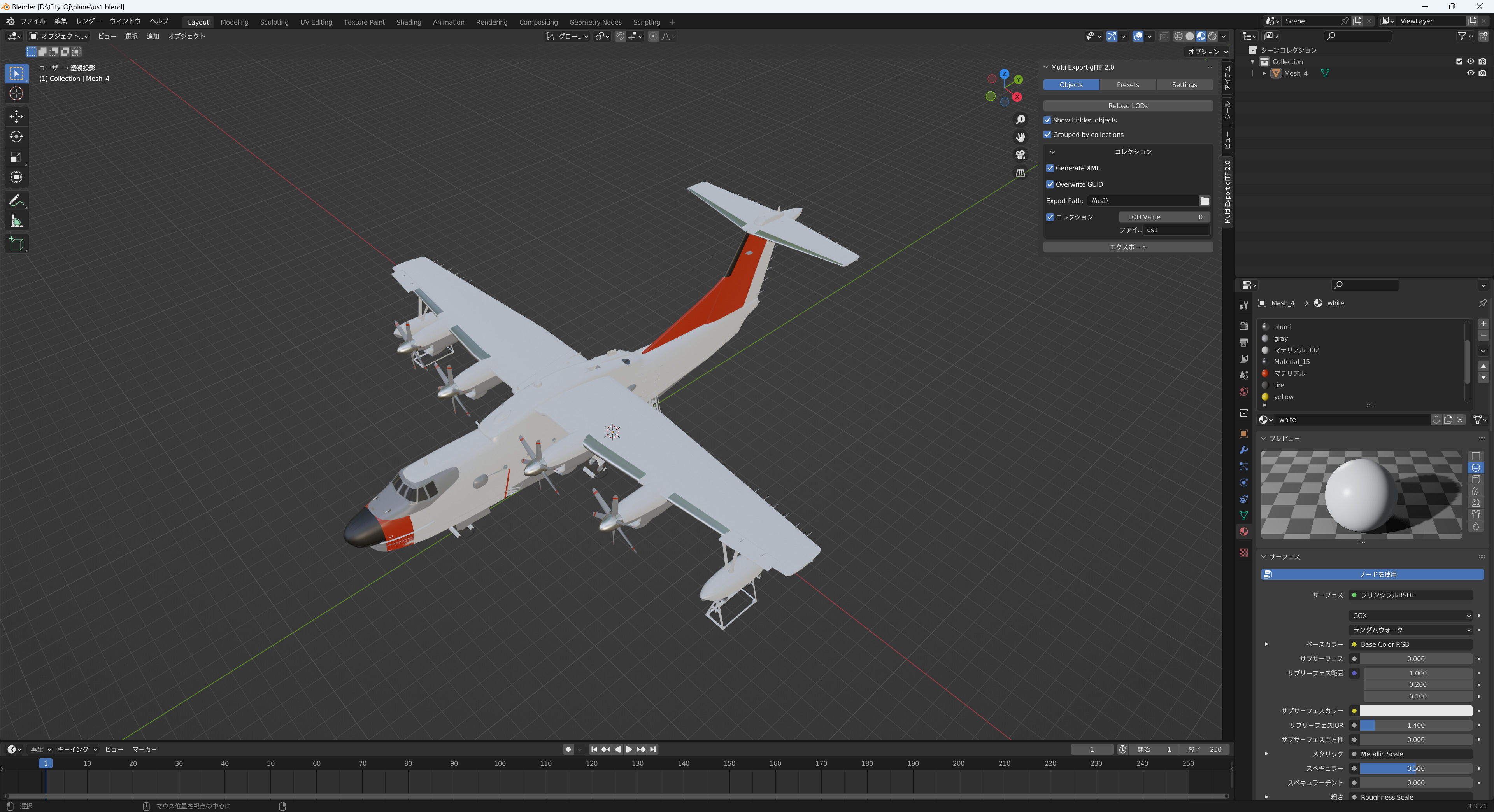The width and height of the screenshot is (1494, 812).
Task: Open the World properties tab
Action: 1243,392
